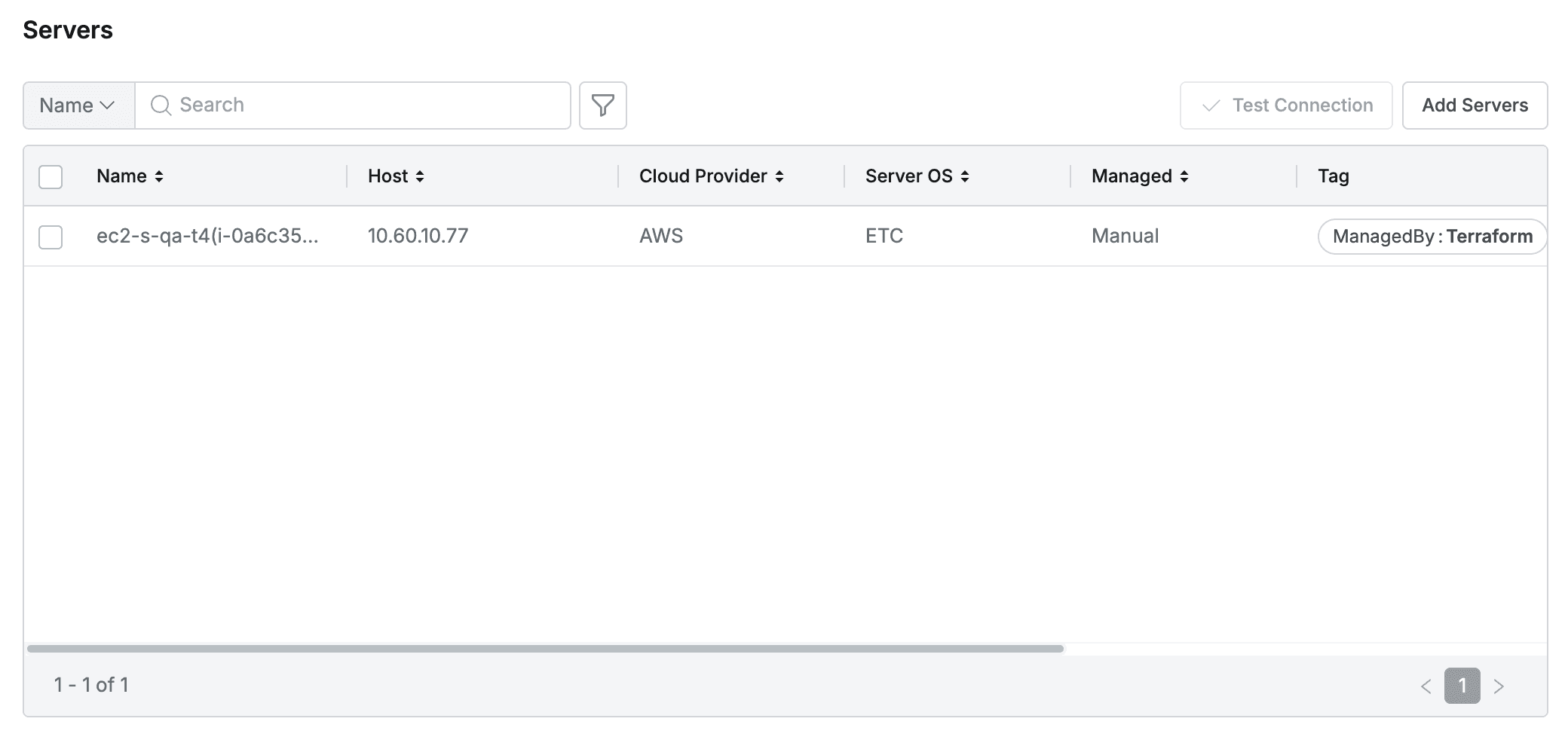Toggle the select-all header checkbox
The height and width of the screenshot is (743, 1568).
point(51,177)
